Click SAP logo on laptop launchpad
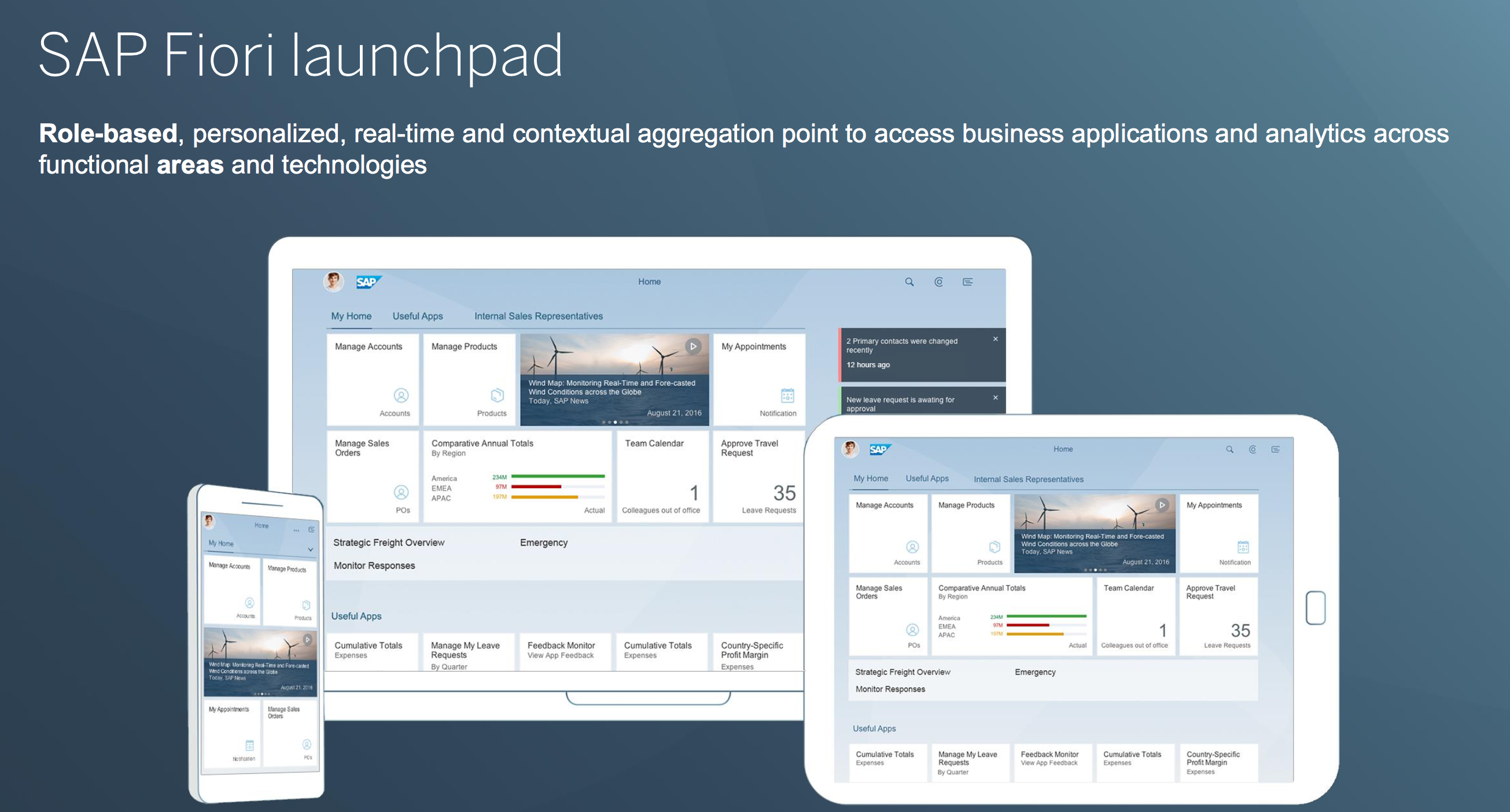This screenshot has height=812, width=1510. click(369, 282)
